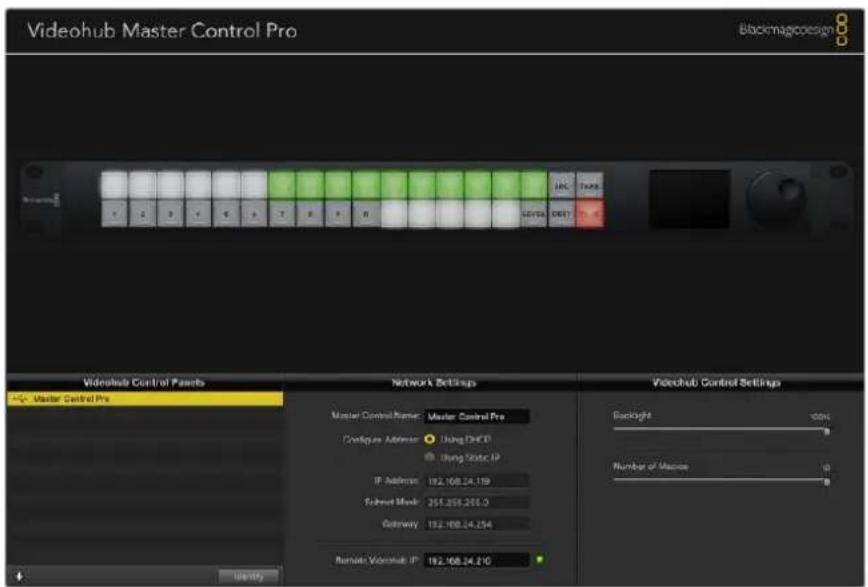Click the Gateway field
868x587 pixels.
[x=477, y=524]
